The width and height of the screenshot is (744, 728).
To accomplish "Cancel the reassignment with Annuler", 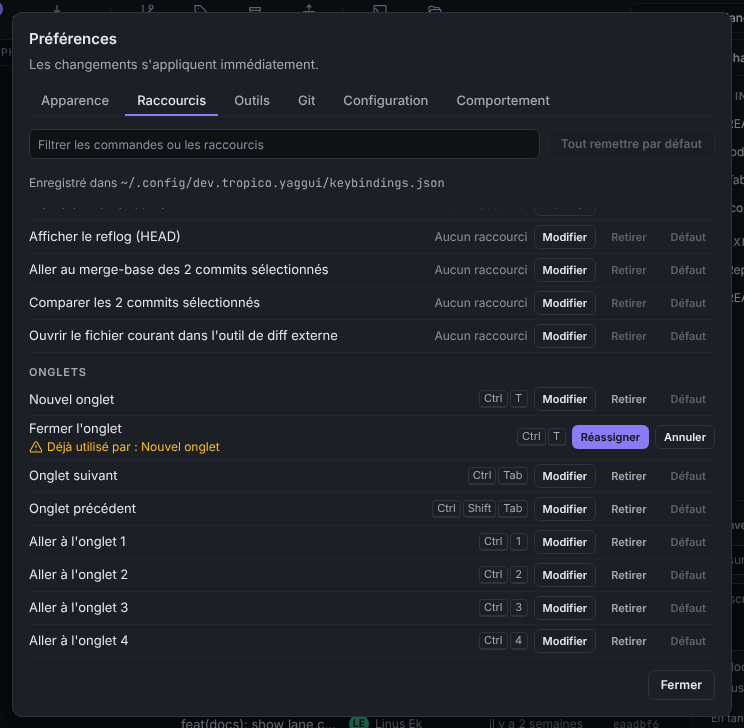I will pos(685,437).
